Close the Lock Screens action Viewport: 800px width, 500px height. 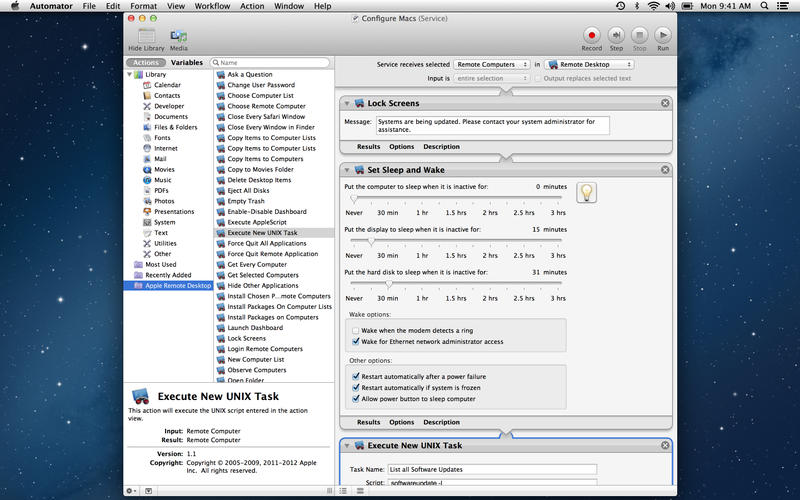665,103
